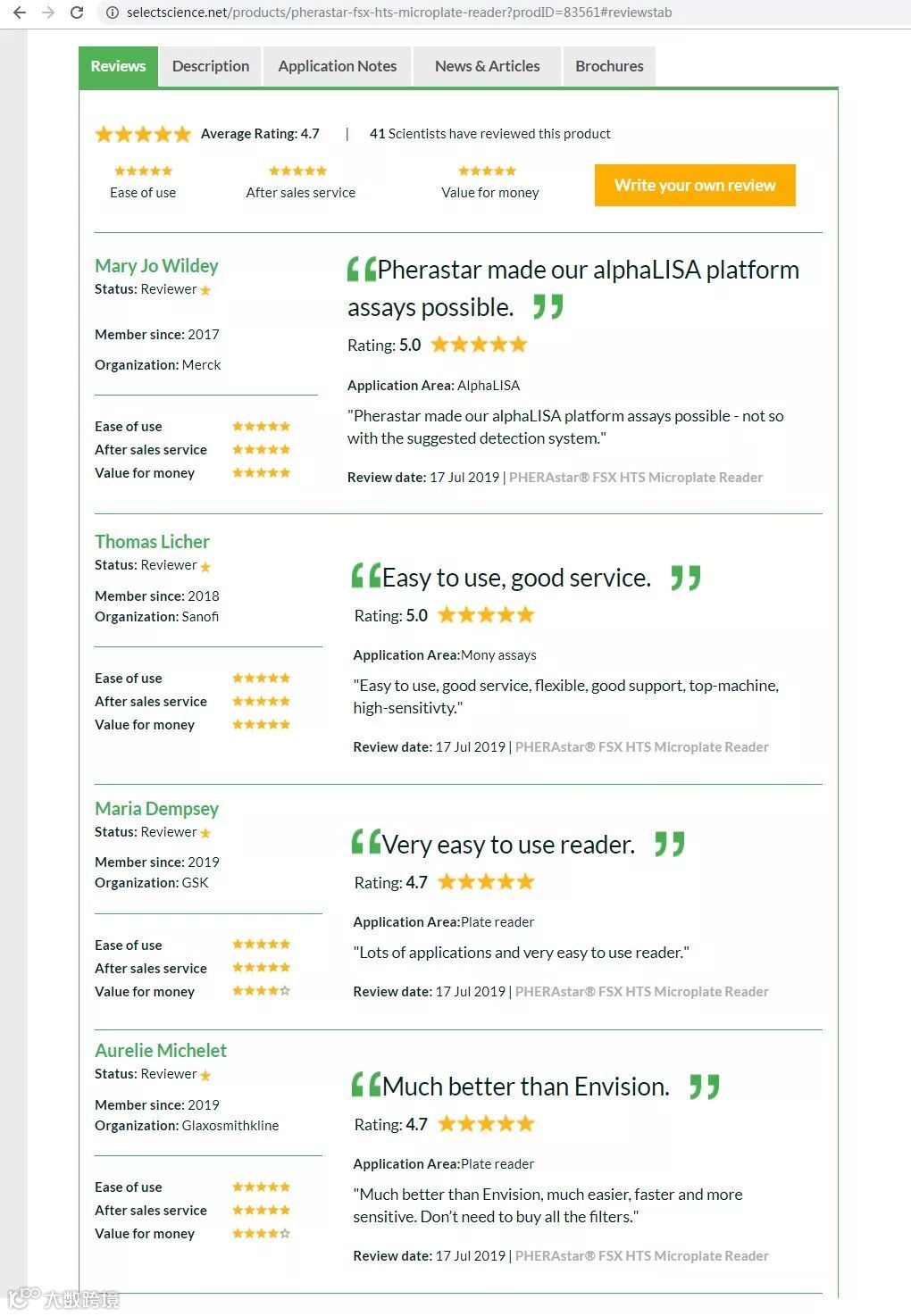Click the site info icon in address bar

click(x=113, y=12)
